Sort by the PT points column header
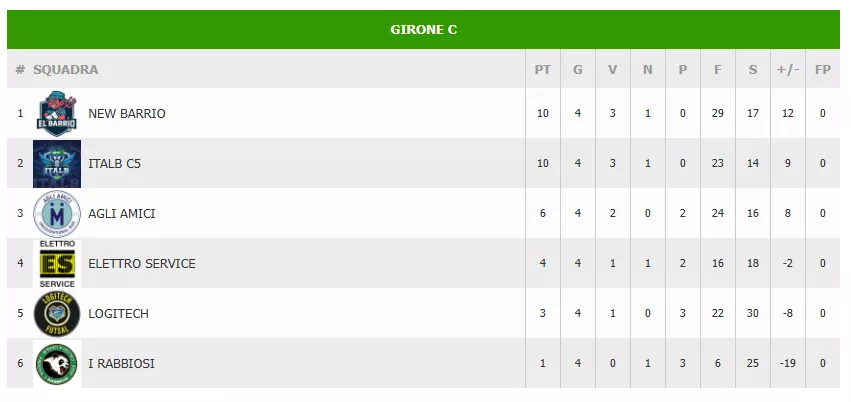The image size is (851, 402). coord(543,70)
